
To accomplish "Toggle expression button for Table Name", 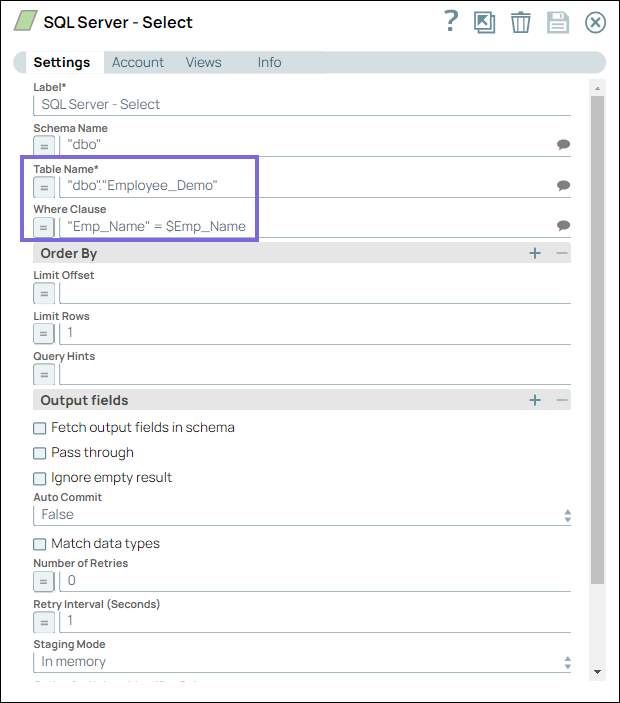I will (44, 187).
